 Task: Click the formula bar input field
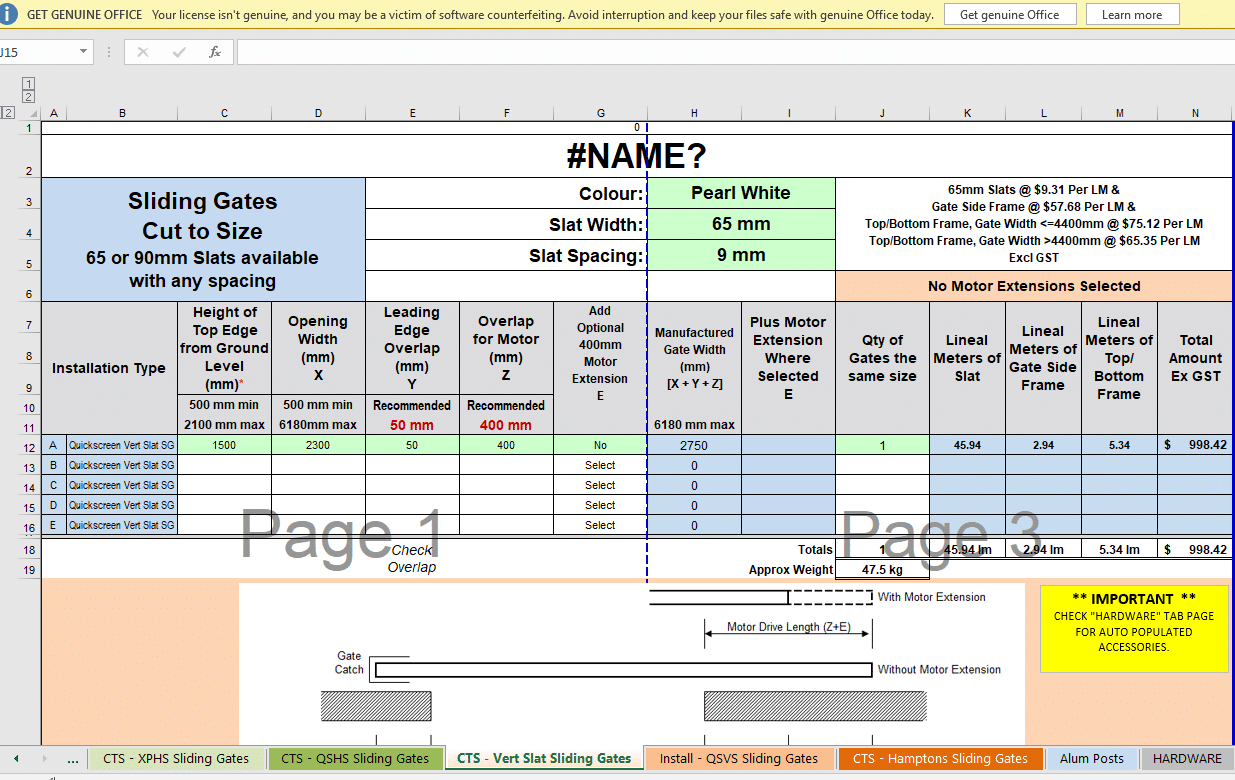pyautogui.click(x=735, y=52)
